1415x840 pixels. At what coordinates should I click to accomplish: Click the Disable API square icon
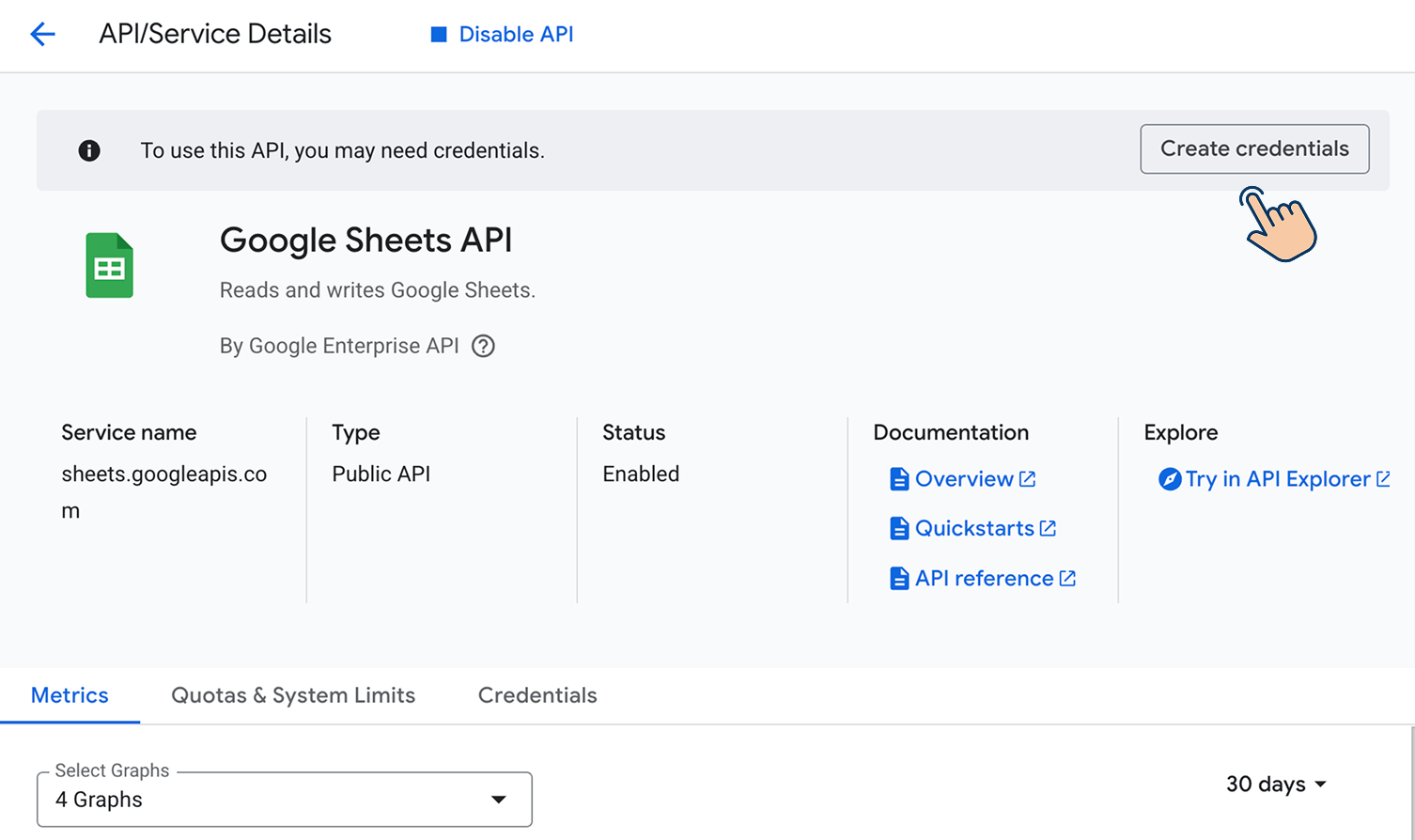pos(439,35)
